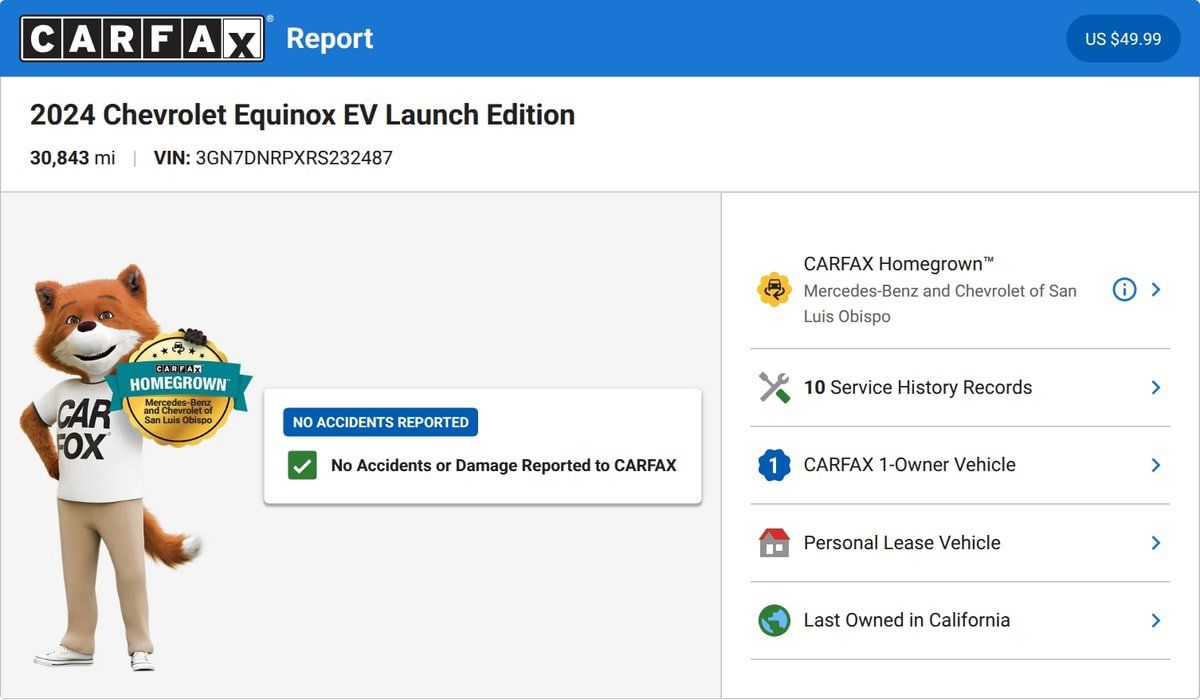This screenshot has width=1200, height=700.
Task: Open the CARFAX Homegrown info icon
Action: click(1124, 290)
